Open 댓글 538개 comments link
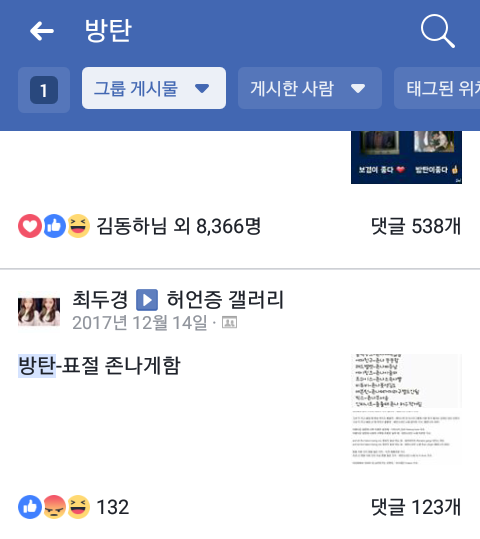 click(416, 226)
